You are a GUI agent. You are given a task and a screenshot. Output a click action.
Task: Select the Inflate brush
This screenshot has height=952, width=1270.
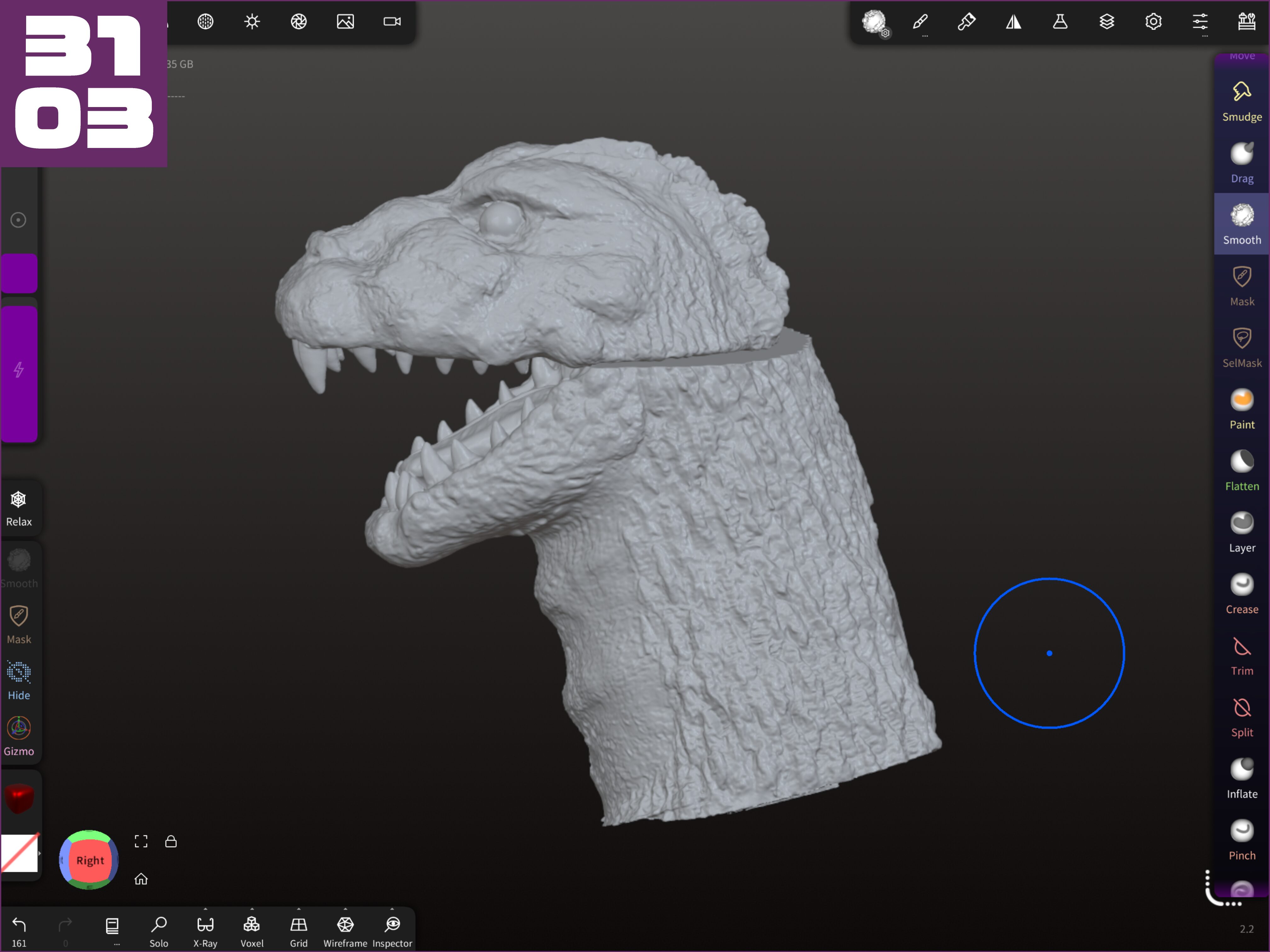(x=1241, y=779)
